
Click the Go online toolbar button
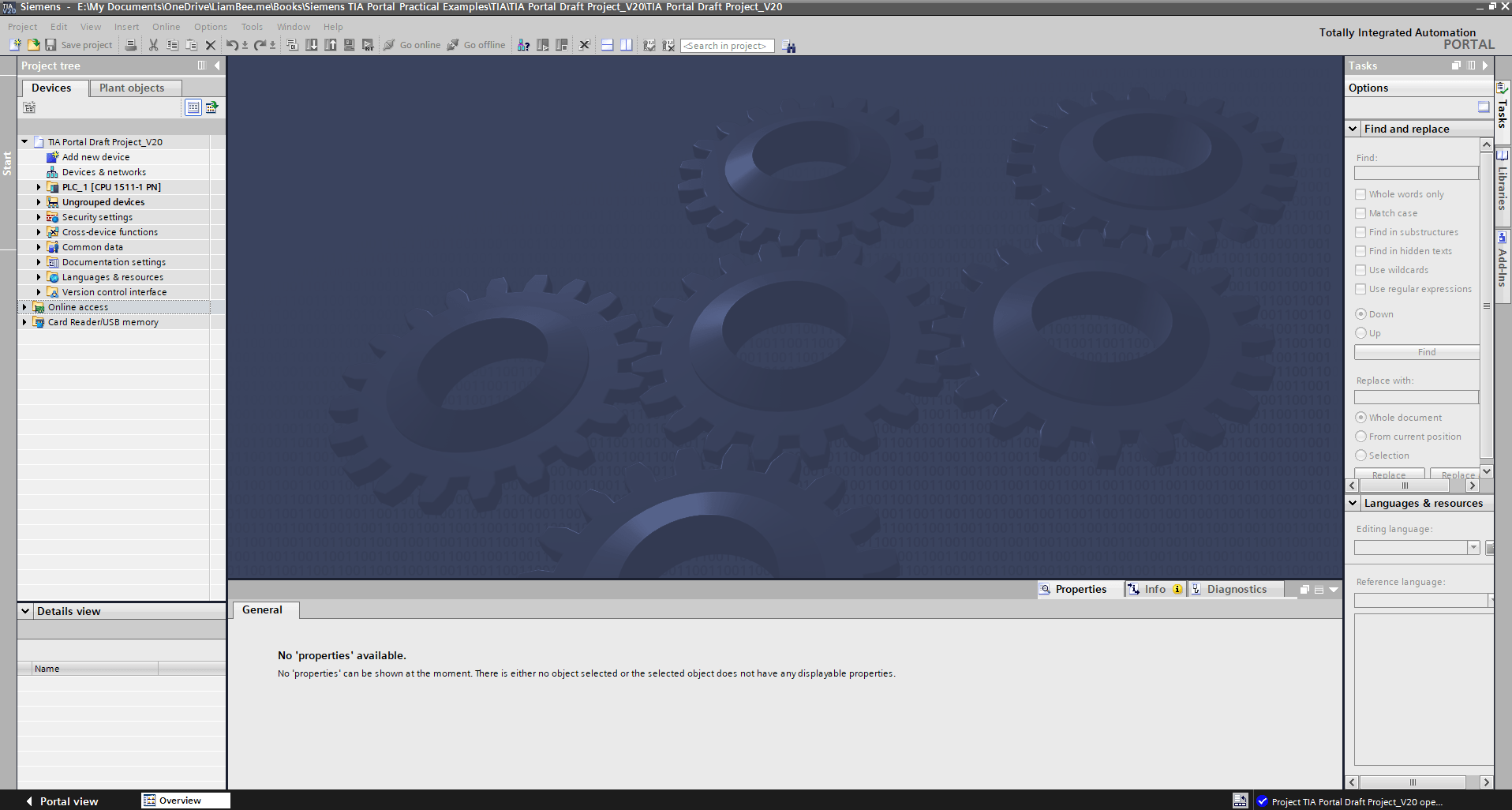(412, 45)
